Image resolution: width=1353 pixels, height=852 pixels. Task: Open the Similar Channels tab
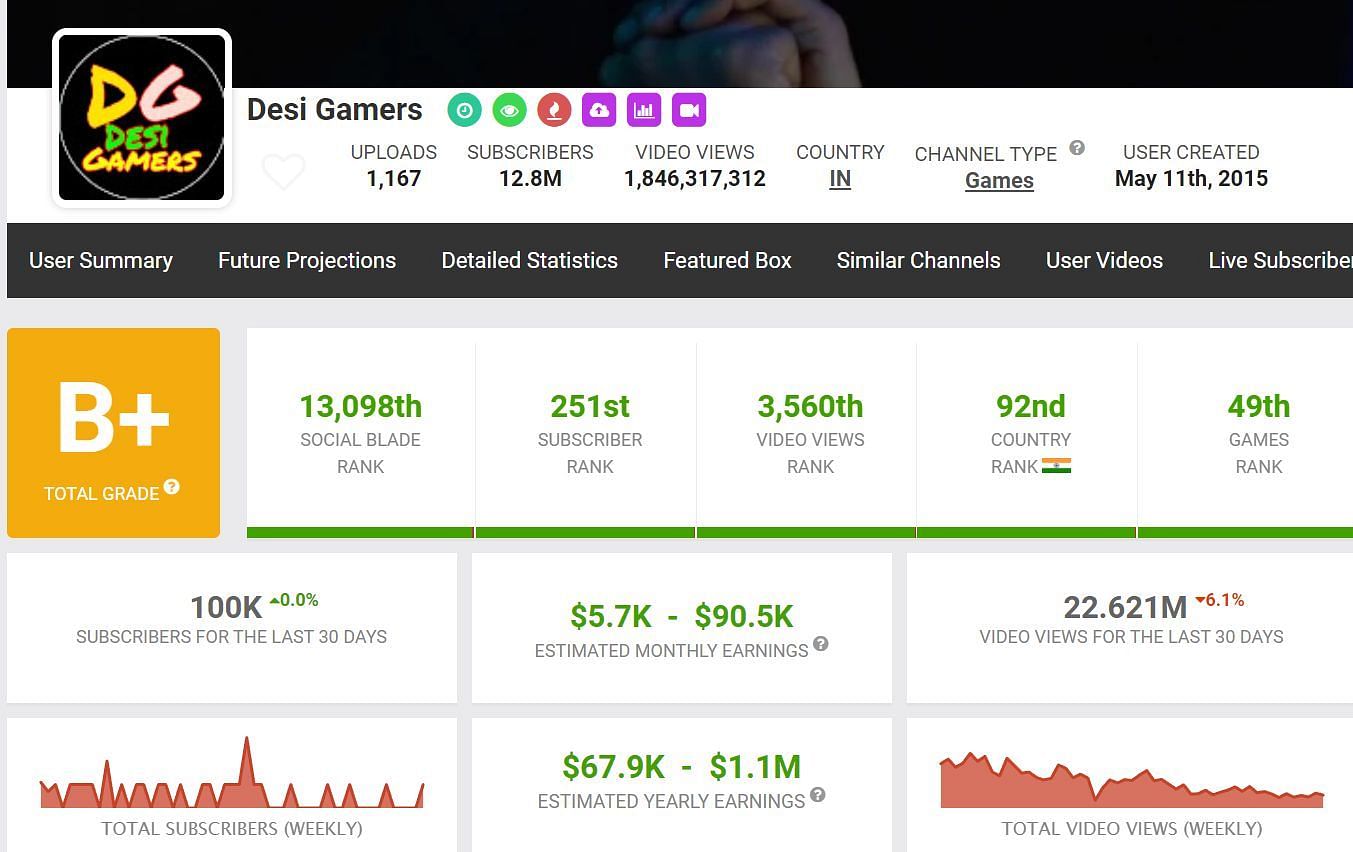tap(918, 260)
